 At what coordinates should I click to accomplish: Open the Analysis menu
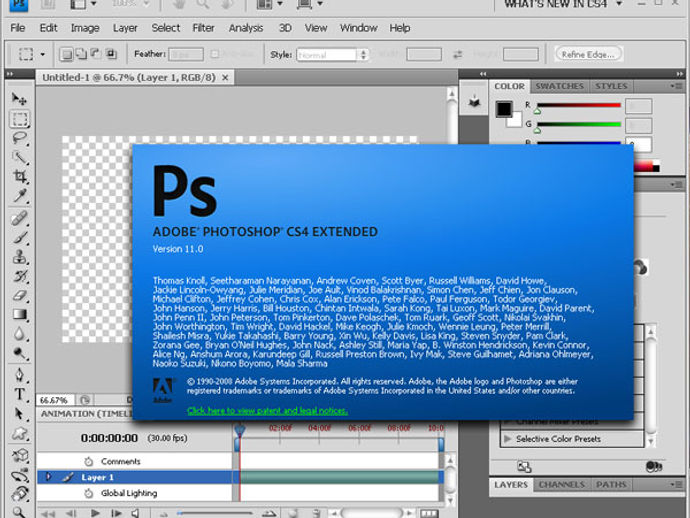point(246,28)
